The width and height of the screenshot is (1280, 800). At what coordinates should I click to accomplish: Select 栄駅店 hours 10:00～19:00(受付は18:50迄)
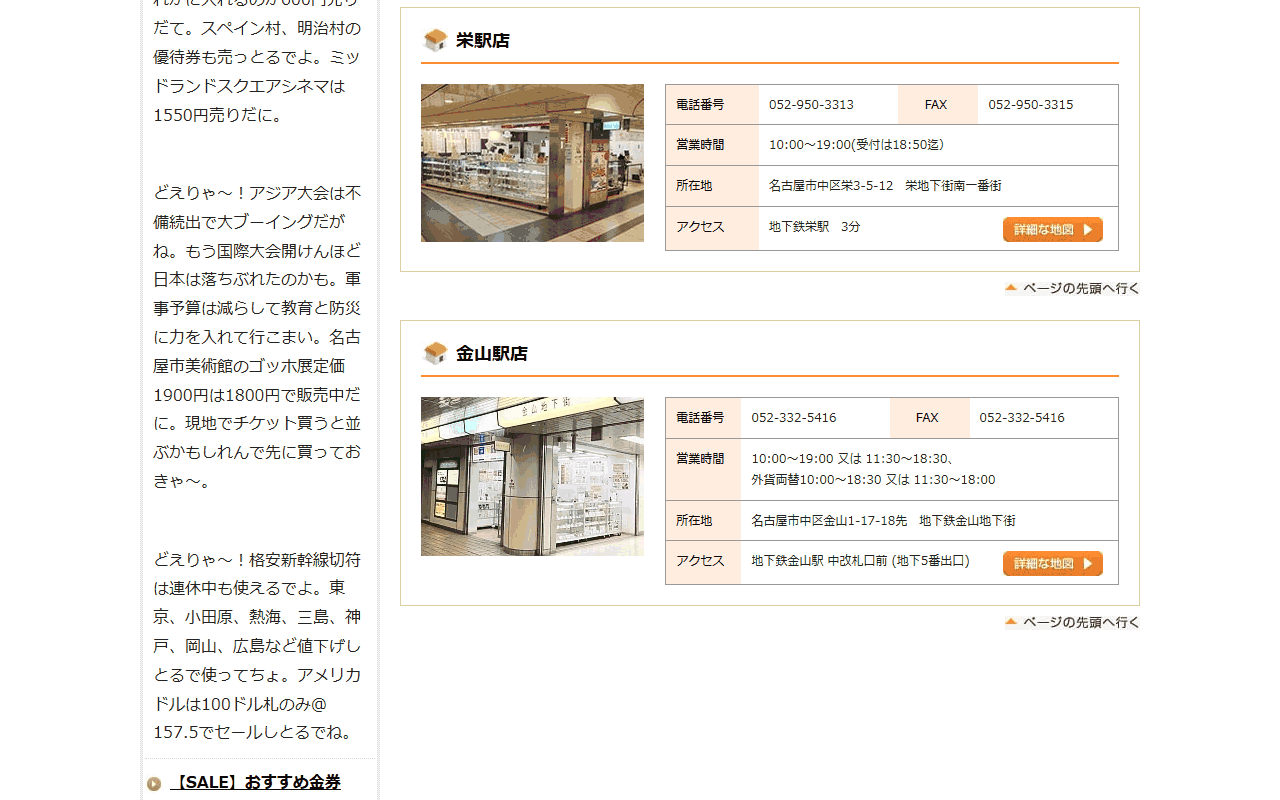pos(856,145)
